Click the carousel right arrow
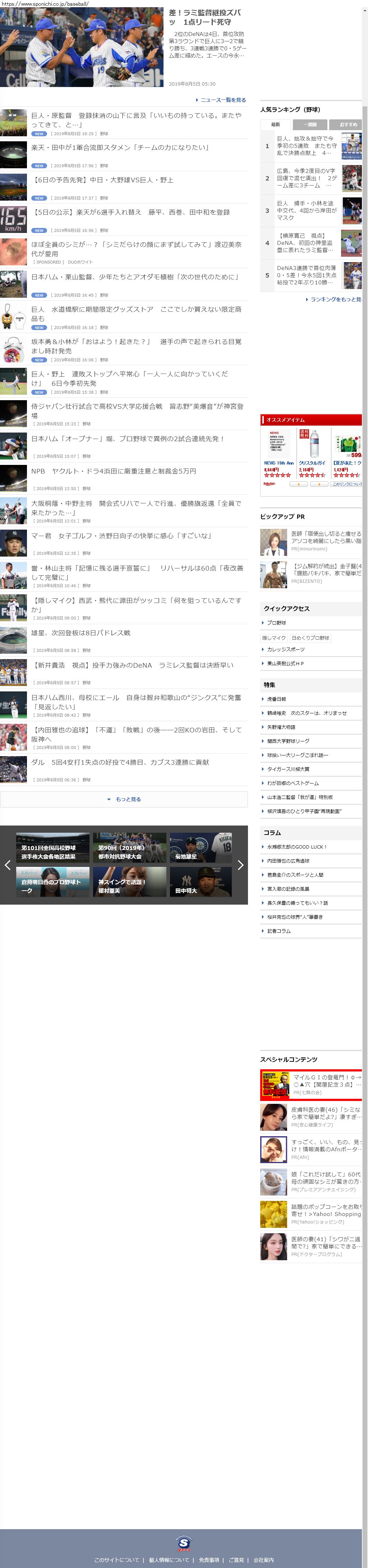 click(x=240, y=865)
